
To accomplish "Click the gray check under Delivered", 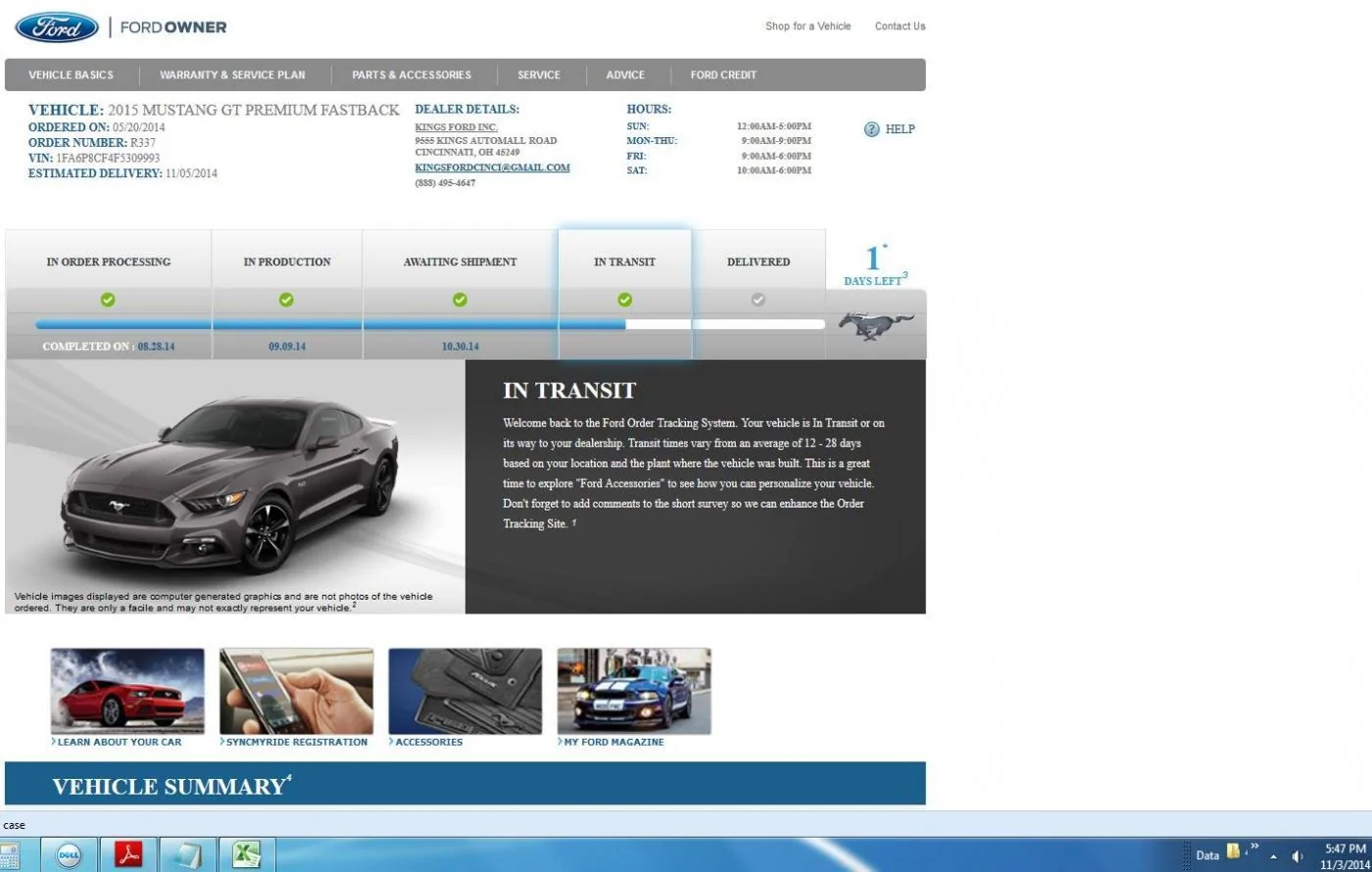I will pyautogui.click(x=758, y=300).
